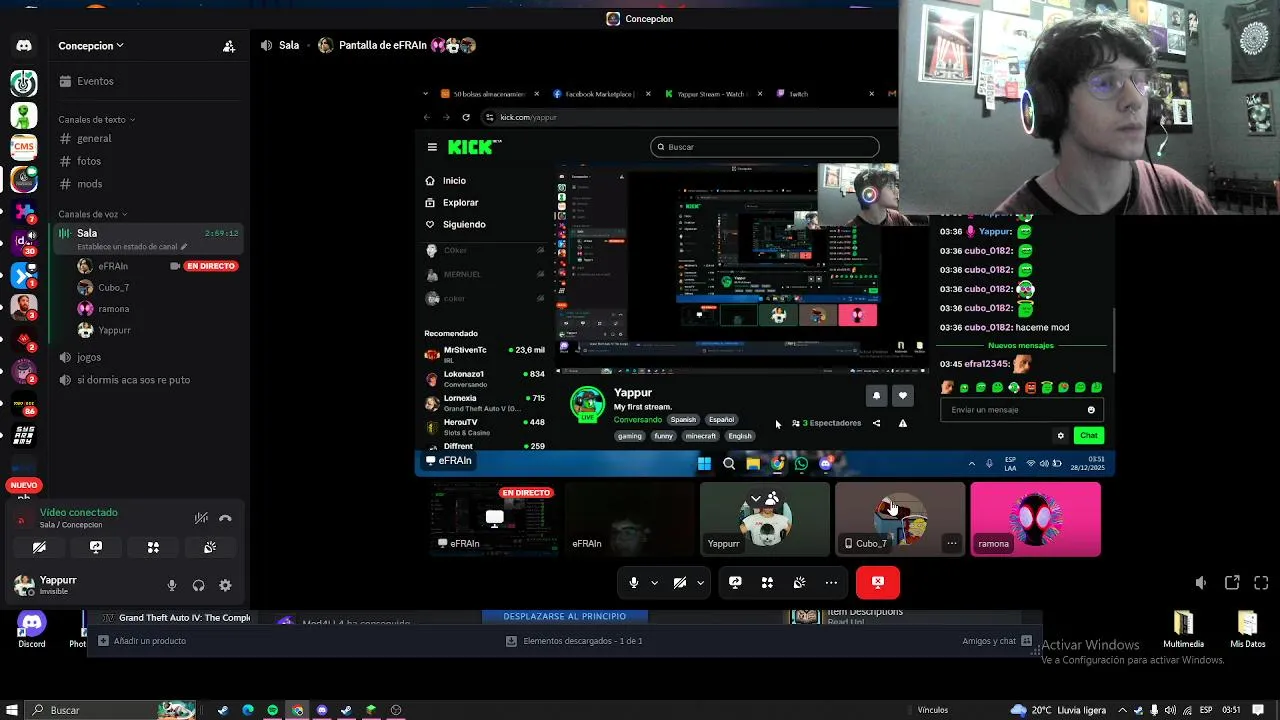Viewport: 1280px width, 720px height.
Task: Open soundboard button in voice panel
Action: click(210, 548)
